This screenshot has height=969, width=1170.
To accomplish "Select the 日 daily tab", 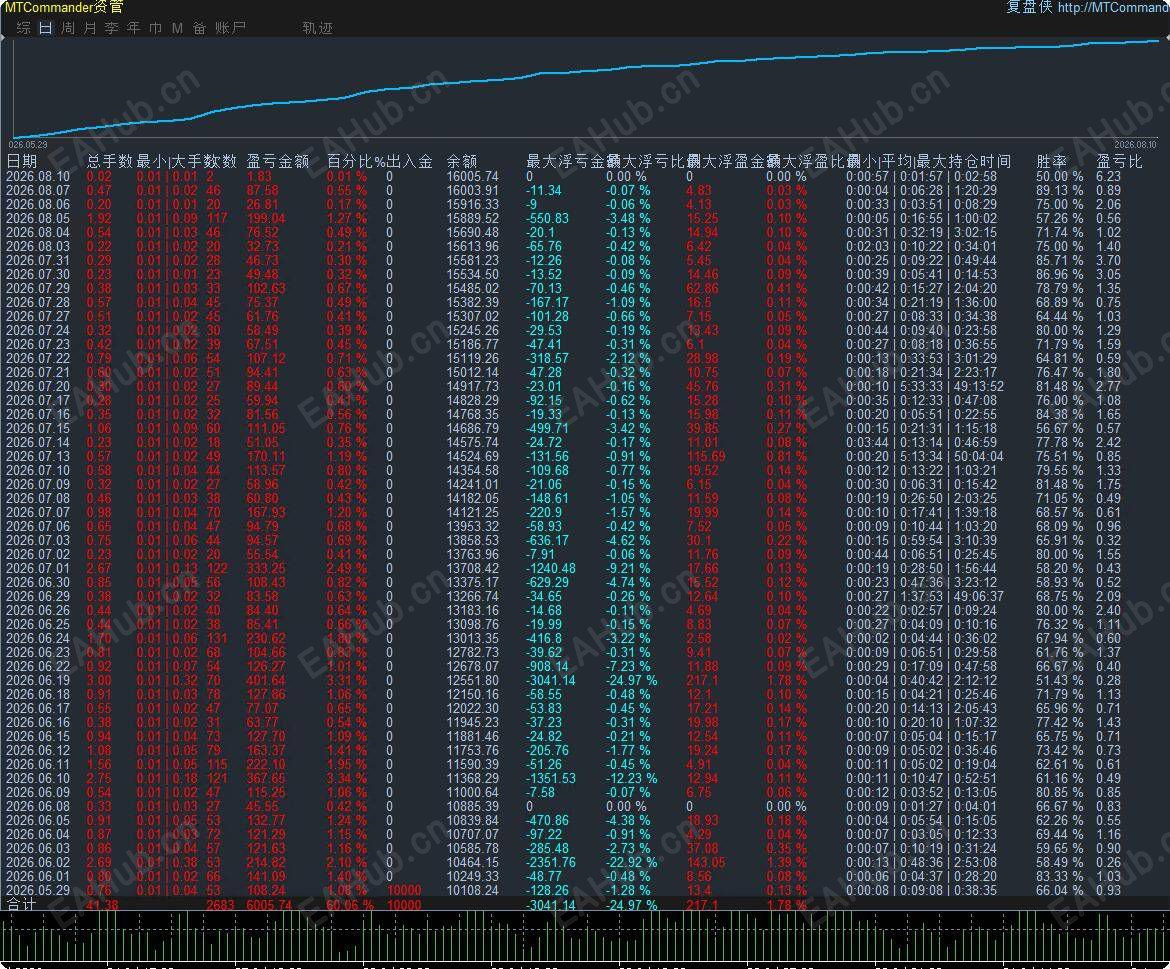I will 46,28.
